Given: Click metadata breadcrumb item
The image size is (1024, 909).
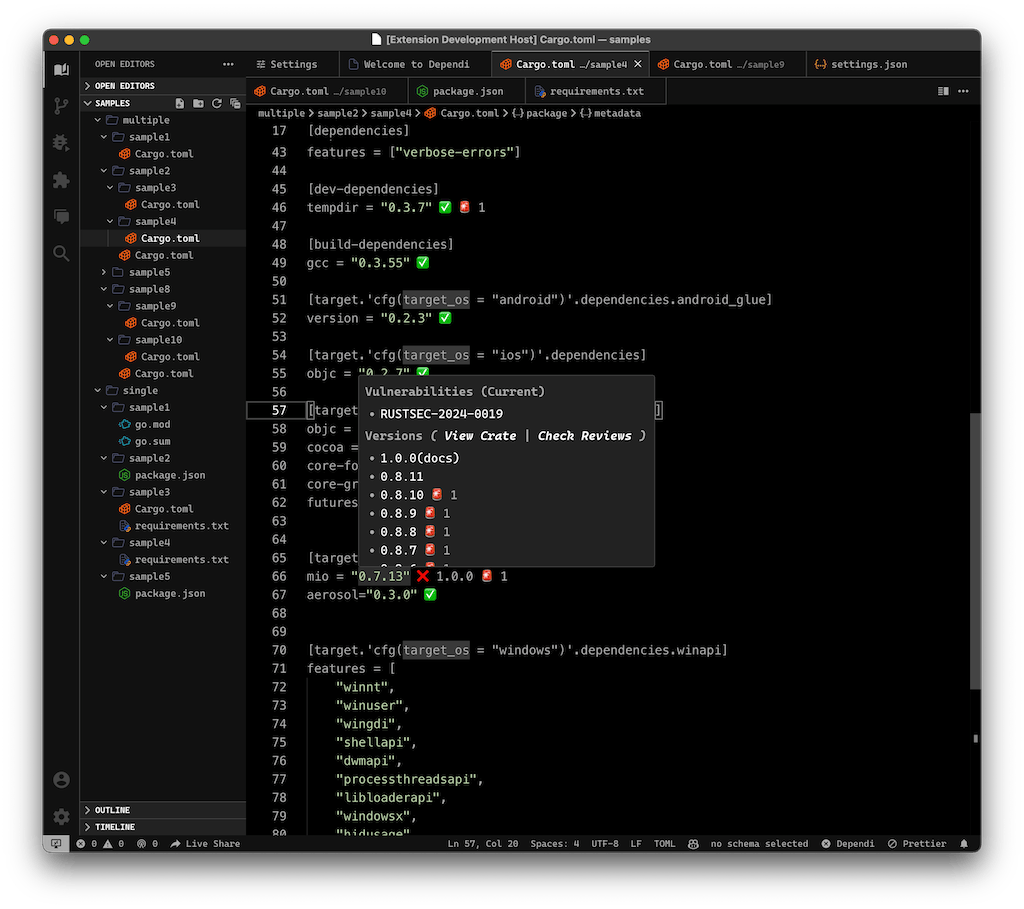Looking at the screenshot, I should [x=616, y=113].
